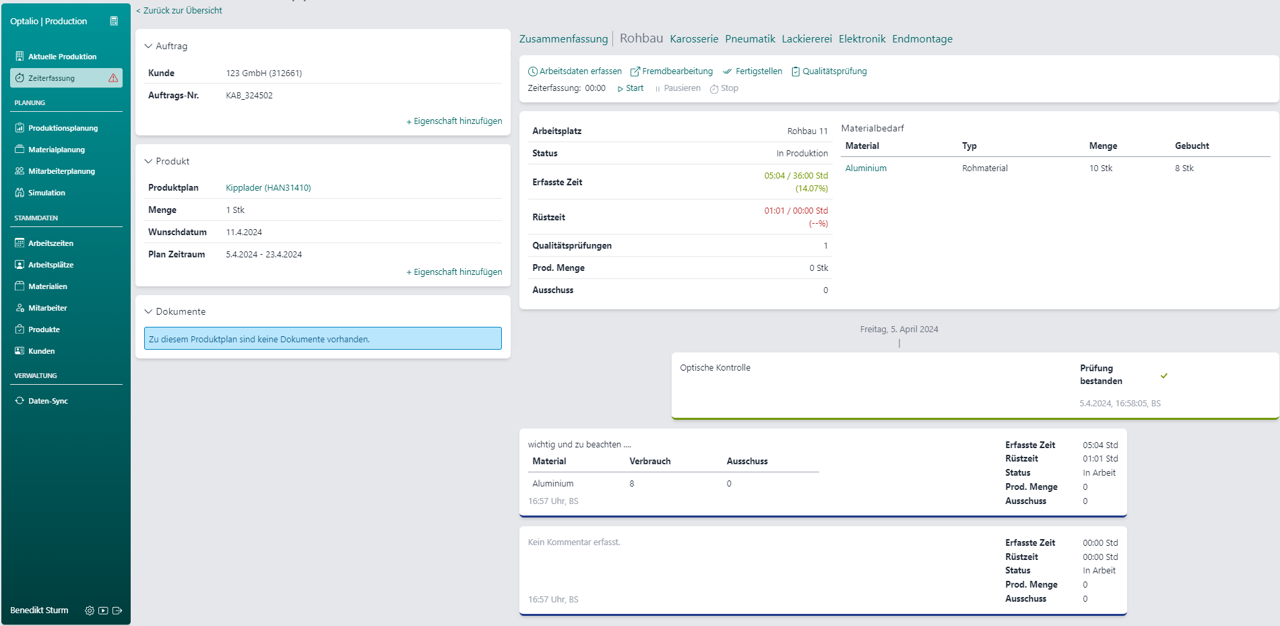Open Arbeitszeiten via the calendar icon
Image resolution: width=1280 pixels, height=626 pixels.
click(20, 243)
